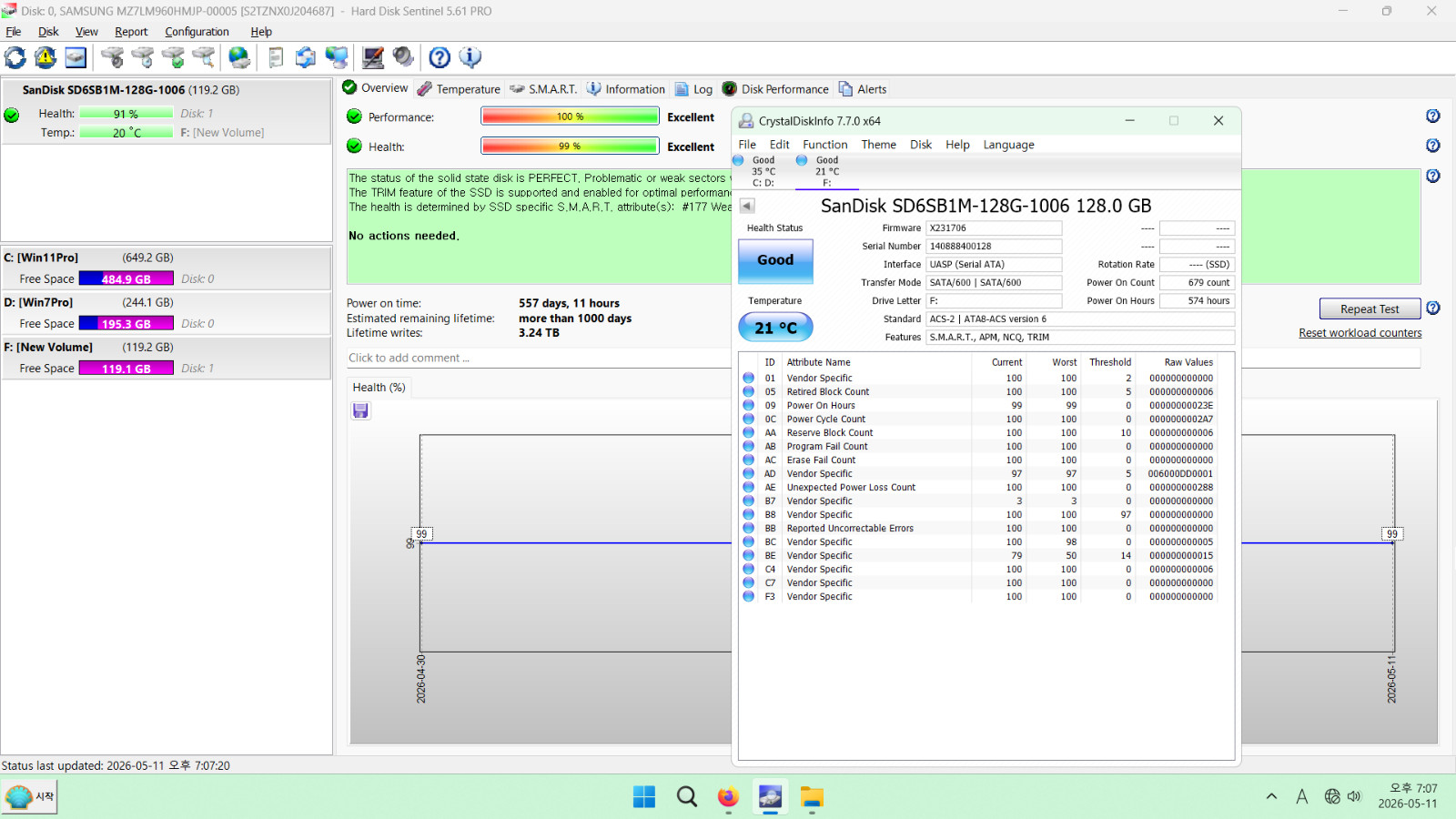Click the Health 99 % bar

(570, 146)
